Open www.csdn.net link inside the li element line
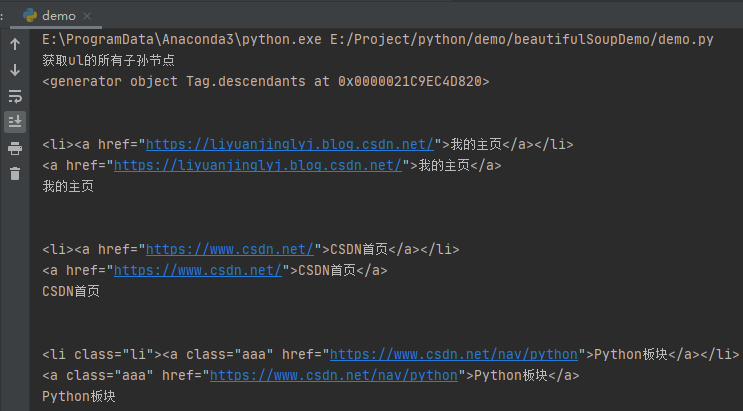Screen dimensions: 743x411 [x=229, y=249]
